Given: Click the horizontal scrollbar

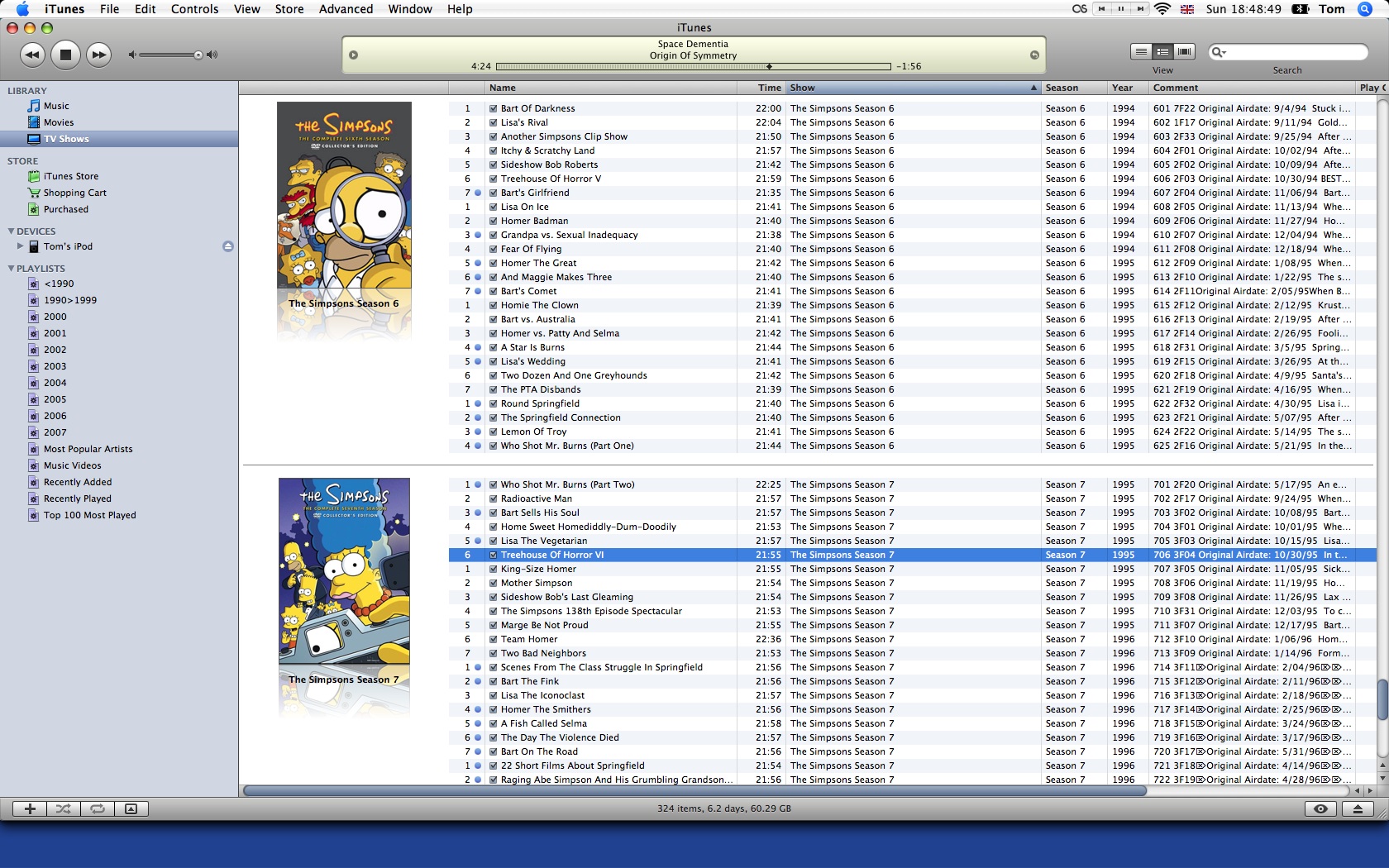Looking at the screenshot, I should tap(694, 791).
